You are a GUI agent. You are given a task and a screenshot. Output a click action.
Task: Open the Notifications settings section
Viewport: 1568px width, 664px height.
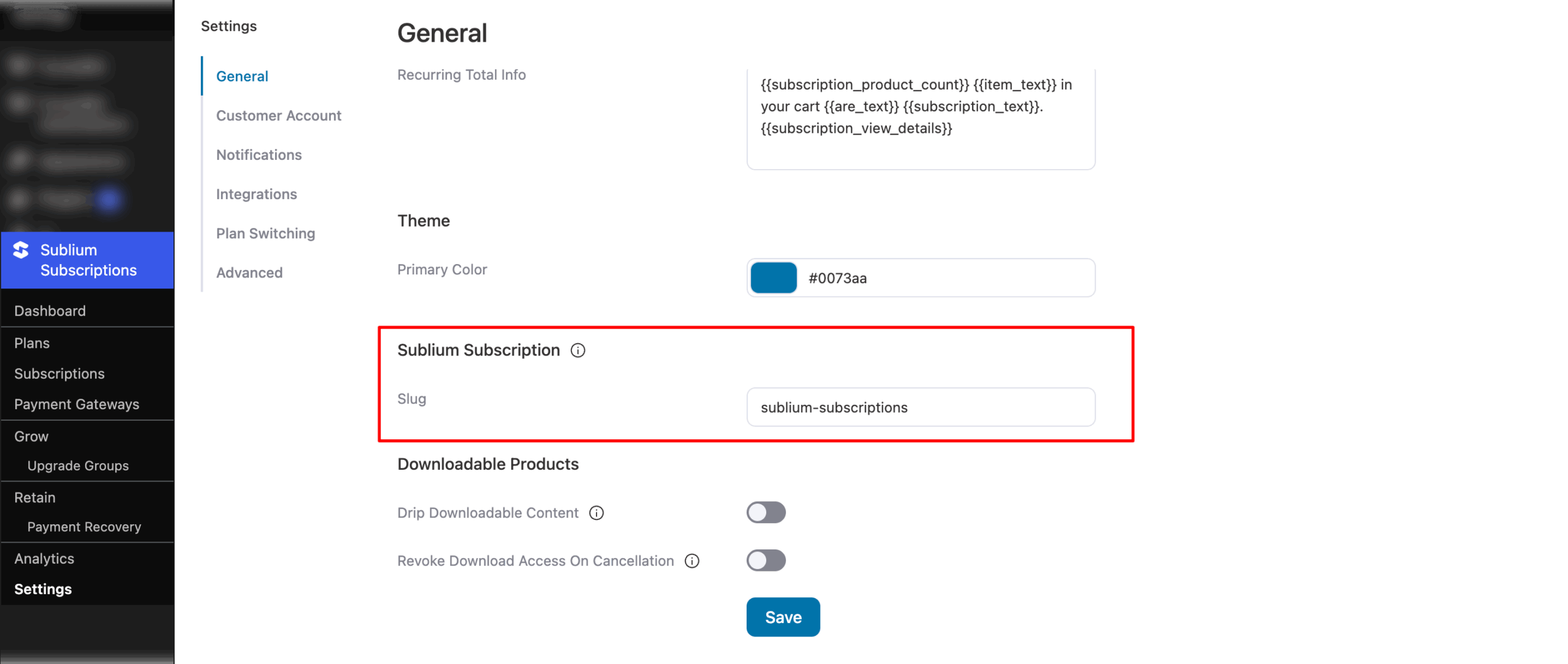coord(258,154)
